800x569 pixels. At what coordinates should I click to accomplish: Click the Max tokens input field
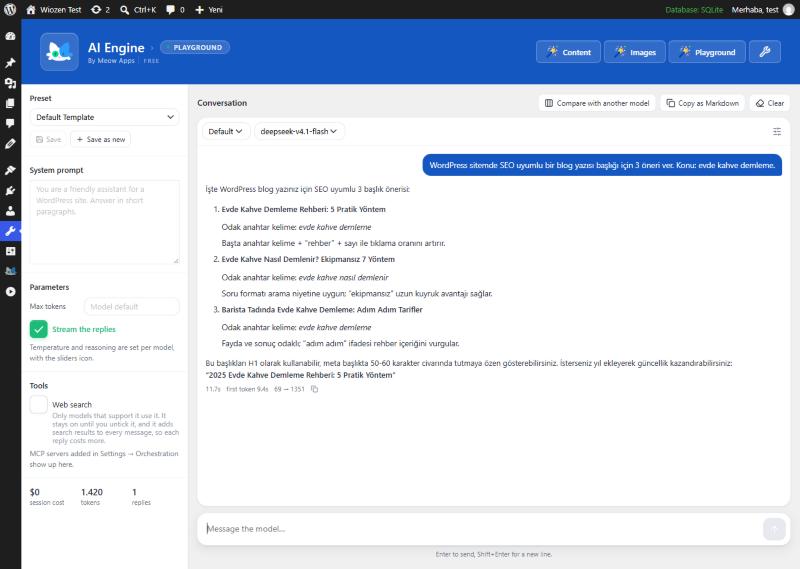click(132, 307)
